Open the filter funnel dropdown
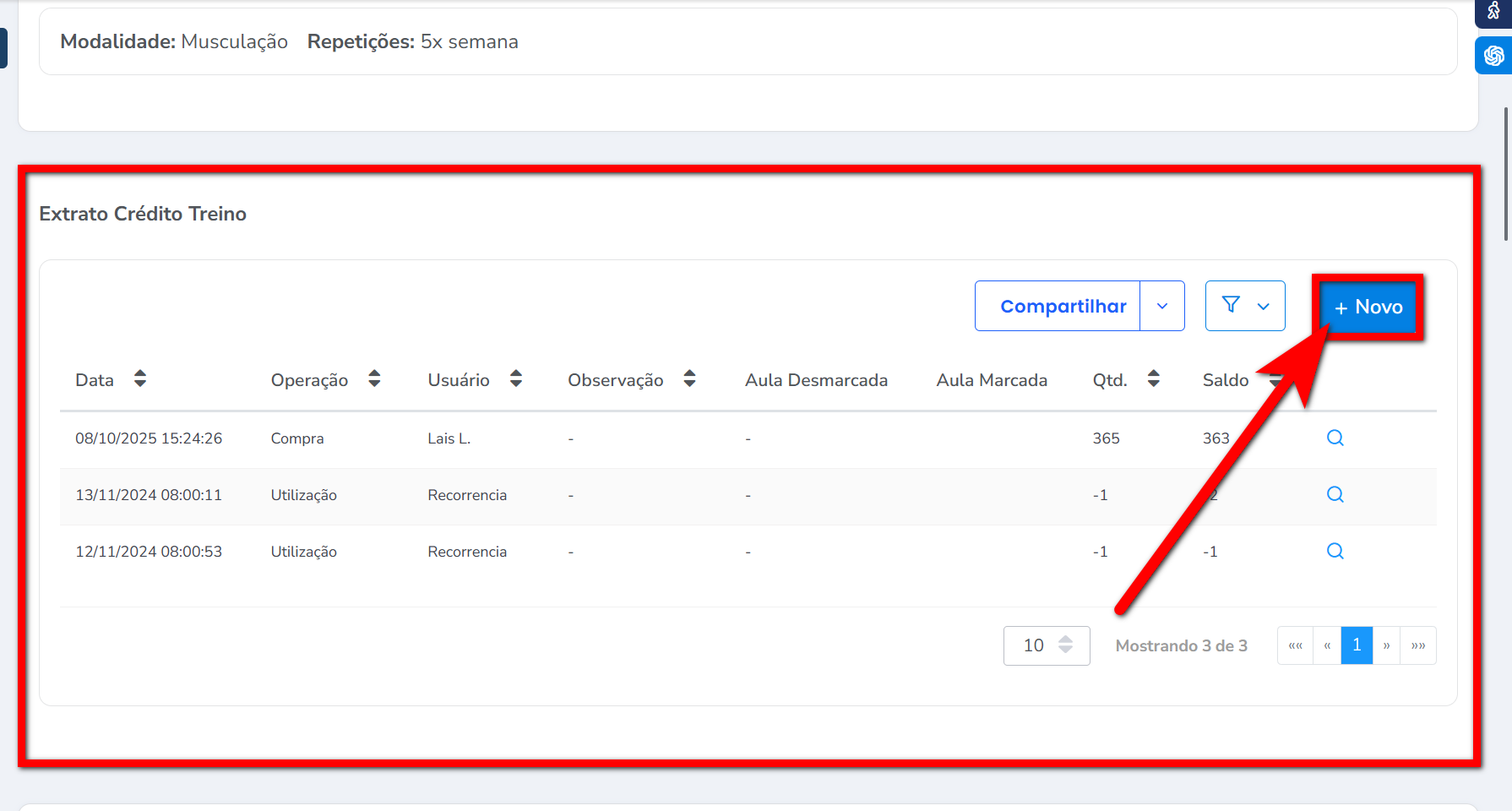Image resolution: width=1512 pixels, height=811 pixels. [1245, 306]
